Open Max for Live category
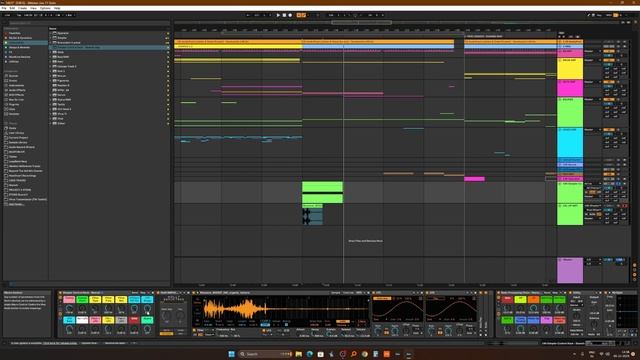 click(16, 100)
